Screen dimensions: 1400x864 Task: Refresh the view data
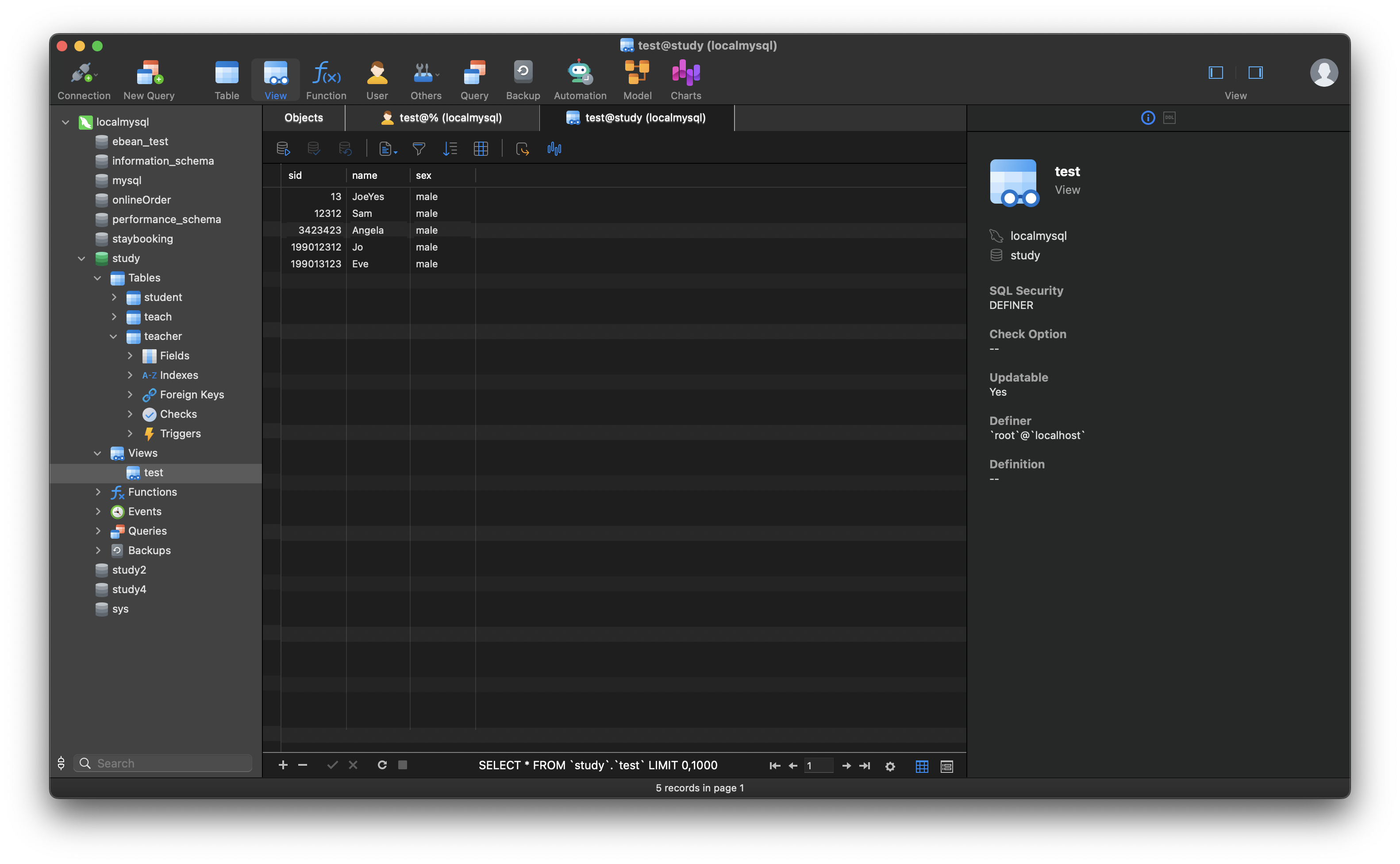tap(381, 766)
